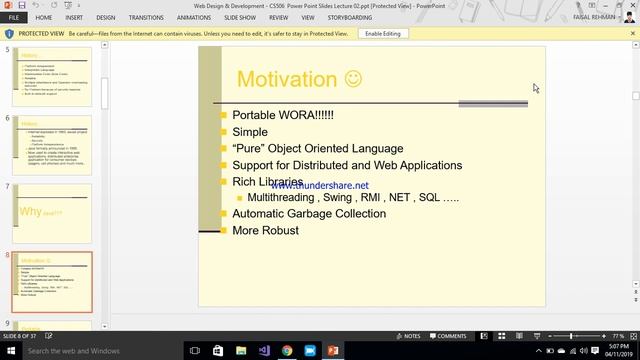This screenshot has height=360, width=640.
Task: Click the Next Slide double-arrow button
Action: click(x=636, y=300)
